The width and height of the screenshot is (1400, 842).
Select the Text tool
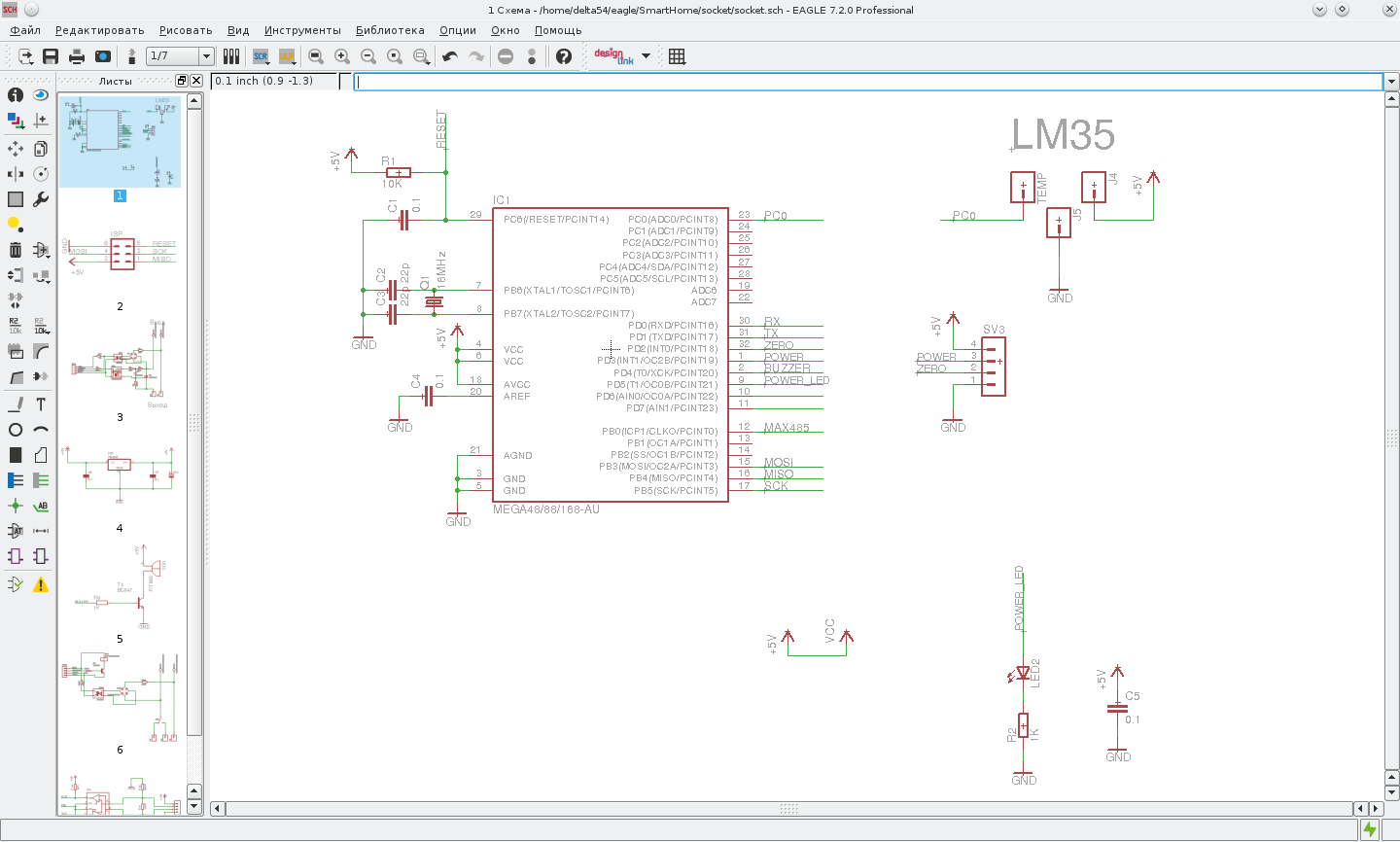click(41, 404)
